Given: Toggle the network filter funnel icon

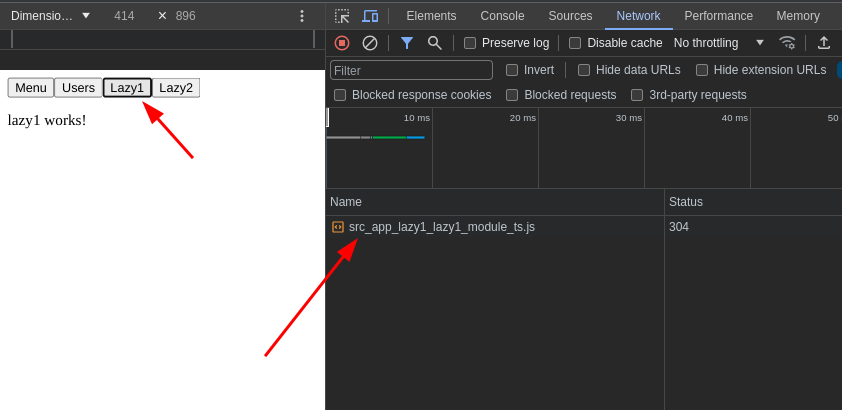Looking at the screenshot, I should point(407,43).
